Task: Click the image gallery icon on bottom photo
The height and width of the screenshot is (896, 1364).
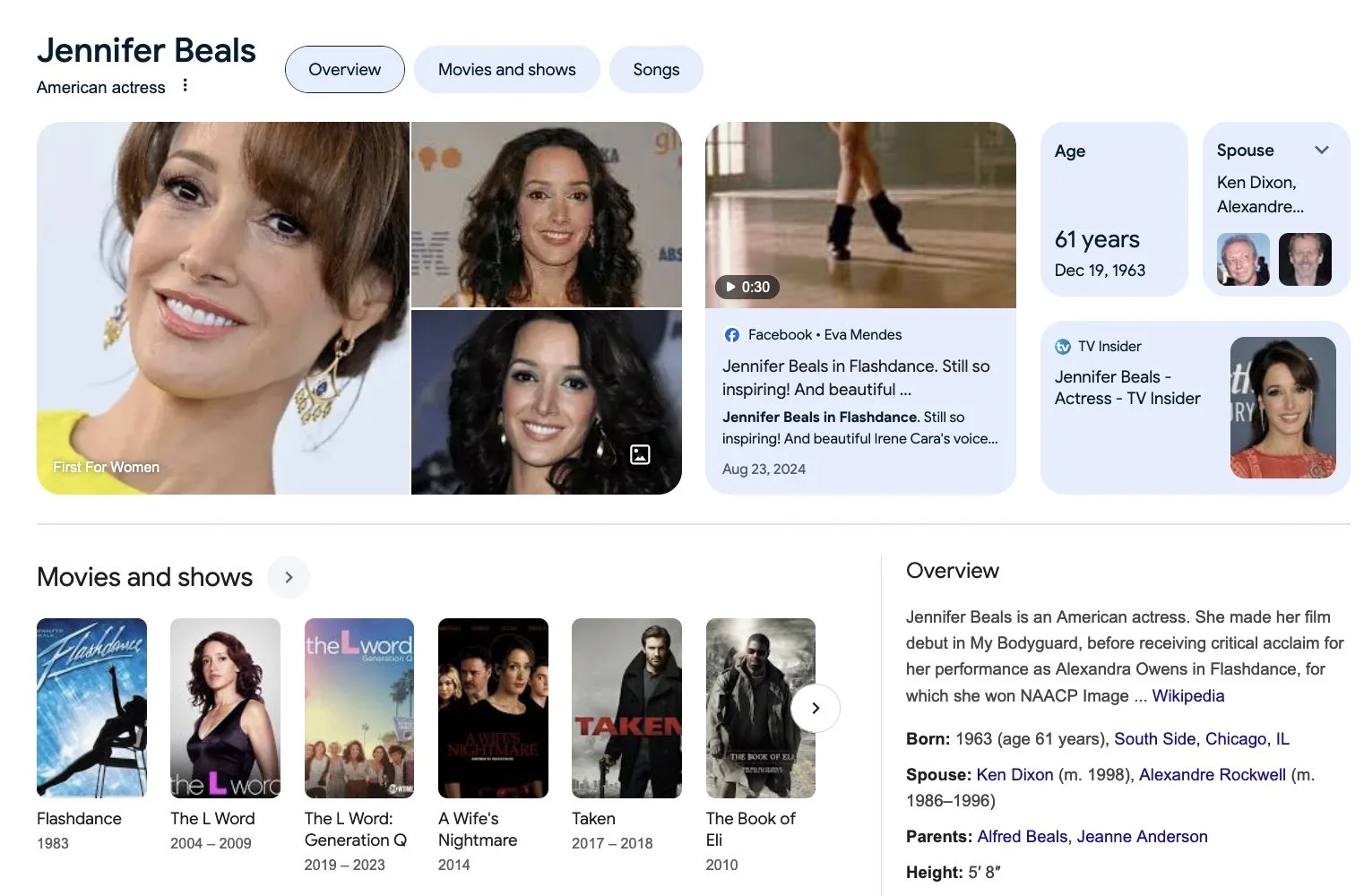Action: (x=640, y=454)
